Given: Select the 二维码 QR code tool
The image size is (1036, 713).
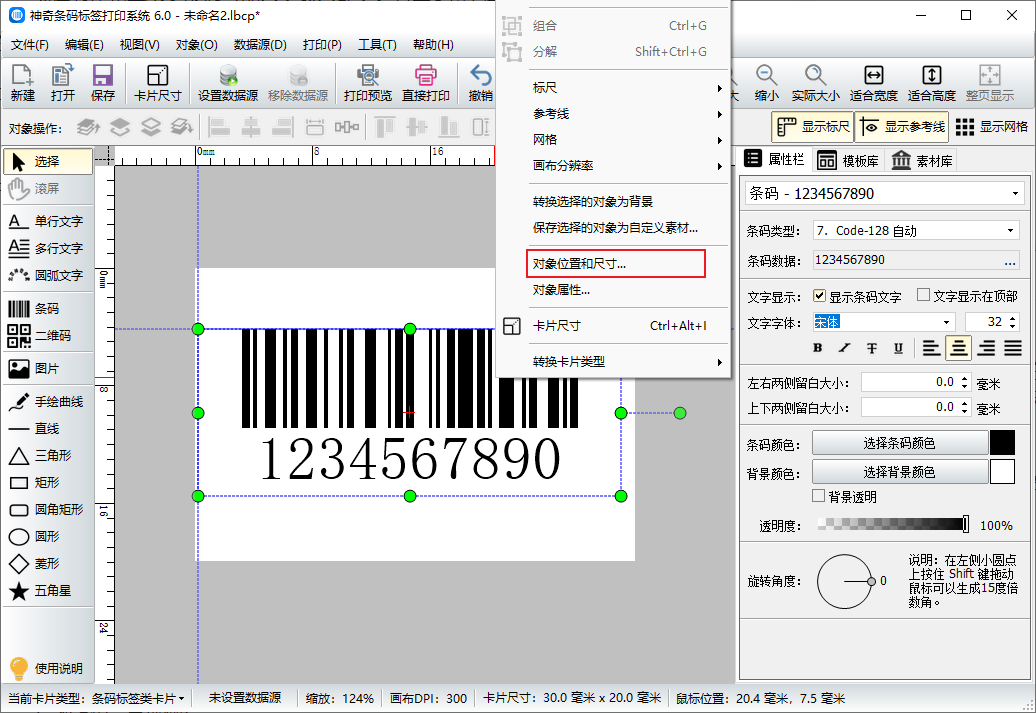Looking at the screenshot, I should point(48,336).
